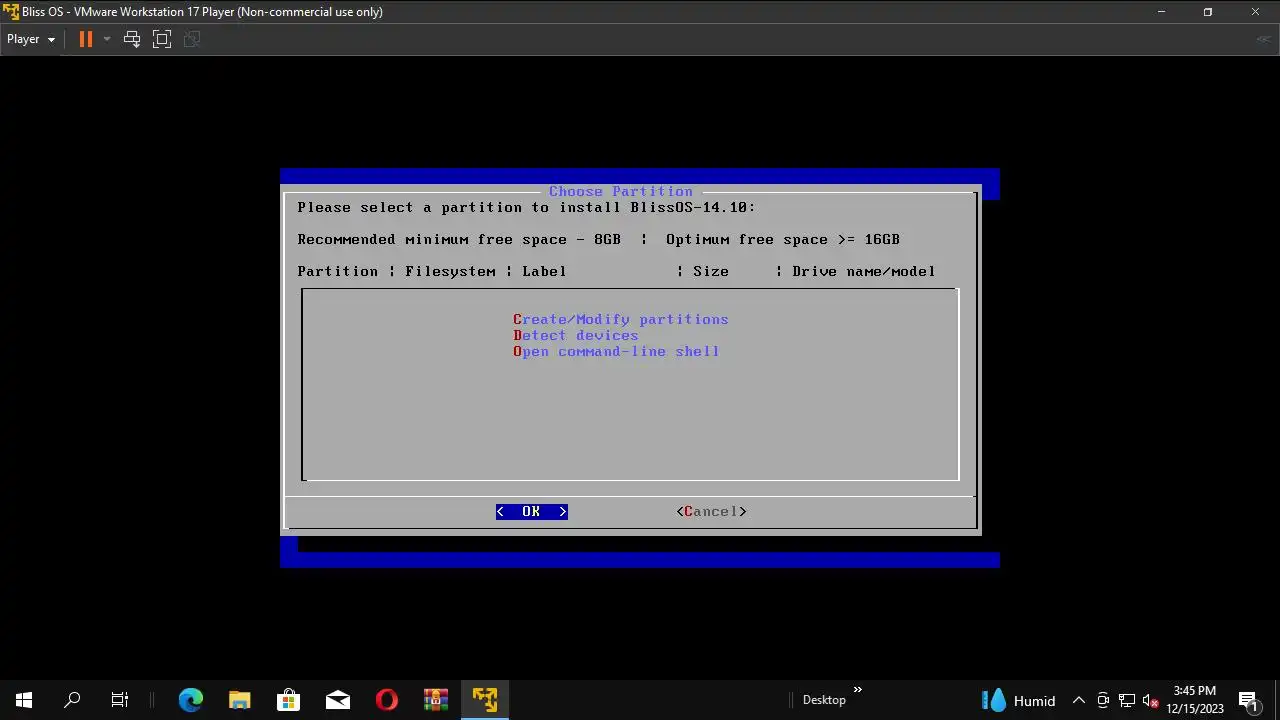This screenshot has height=720, width=1280.
Task: Click the Cancel button
Action: click(x=711, y=511)
